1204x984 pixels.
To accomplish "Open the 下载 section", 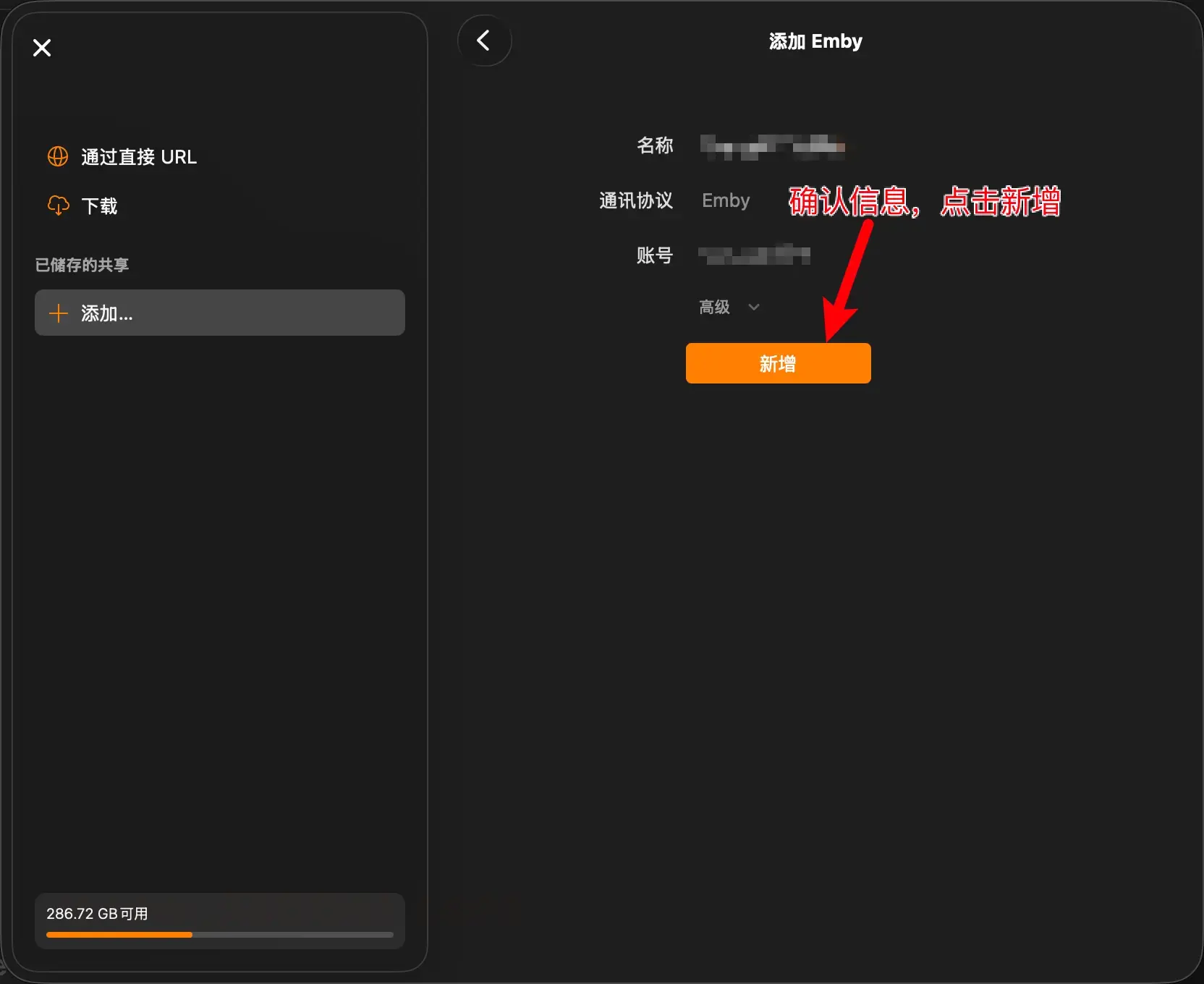I will coord(99,206).
